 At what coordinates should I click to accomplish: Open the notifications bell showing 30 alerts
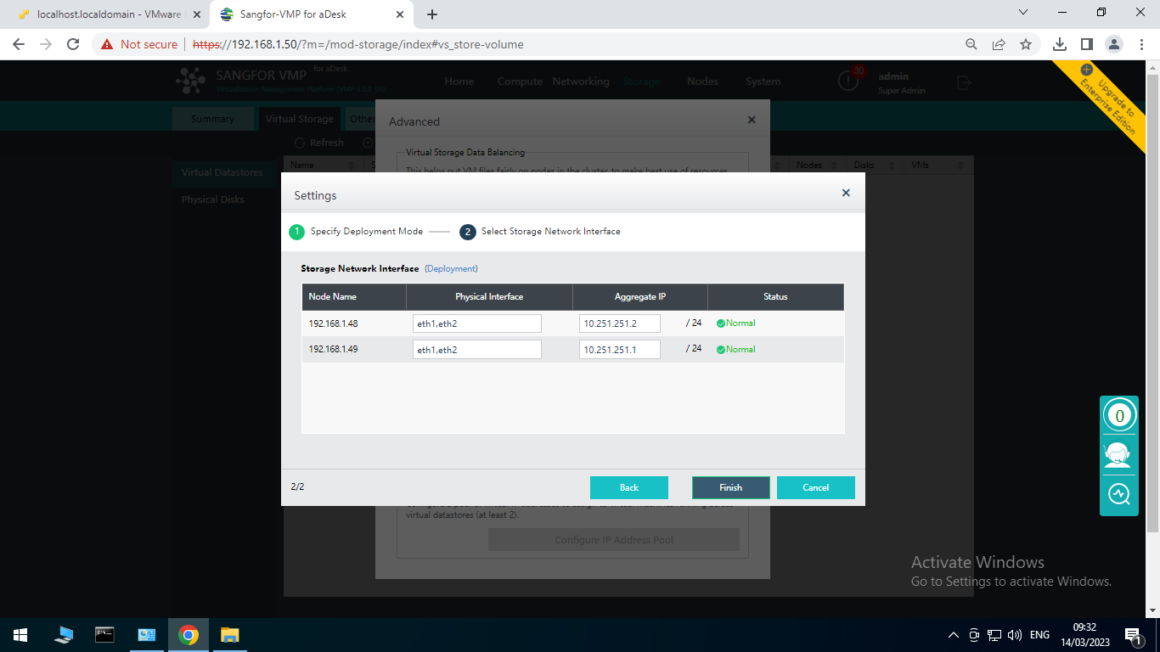click(848, 80)
